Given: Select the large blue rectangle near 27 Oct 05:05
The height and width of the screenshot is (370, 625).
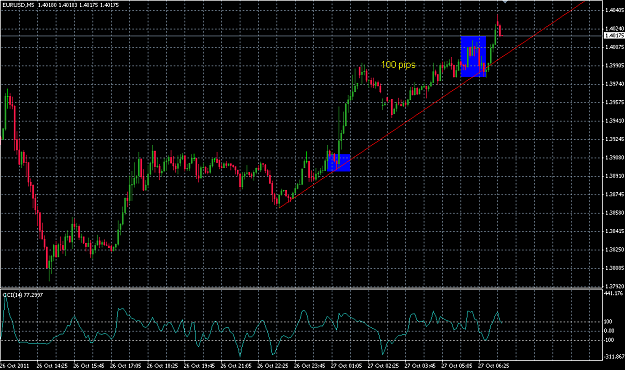Looking at the screenshot, I should (473, 57).
